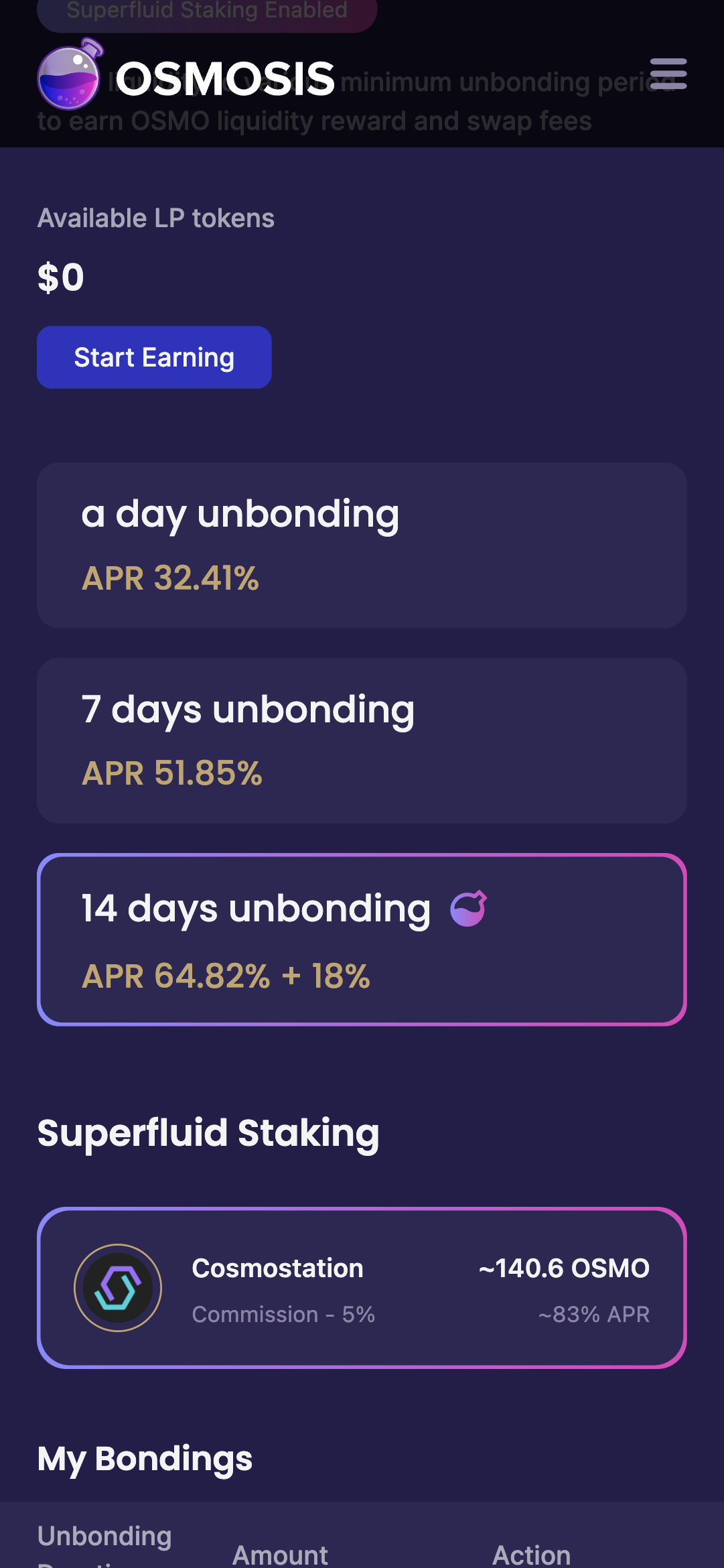The height and width of the screenshot is (1568, 724).
Task: Click the OSMOSIS wordmark in header
Action: pyautogui.click(x=225, y=79)
